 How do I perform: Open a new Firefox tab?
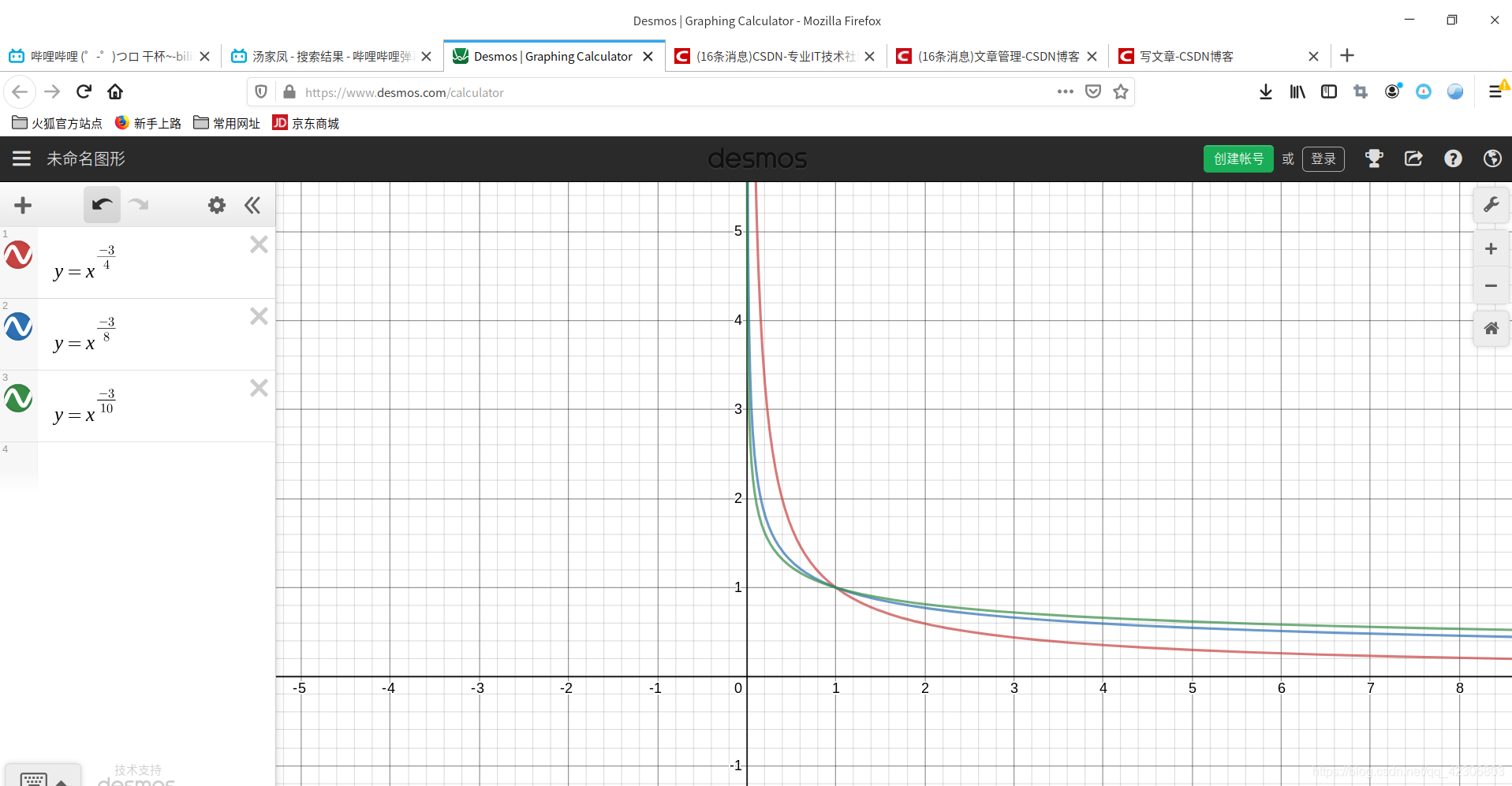click(1347, 55)
